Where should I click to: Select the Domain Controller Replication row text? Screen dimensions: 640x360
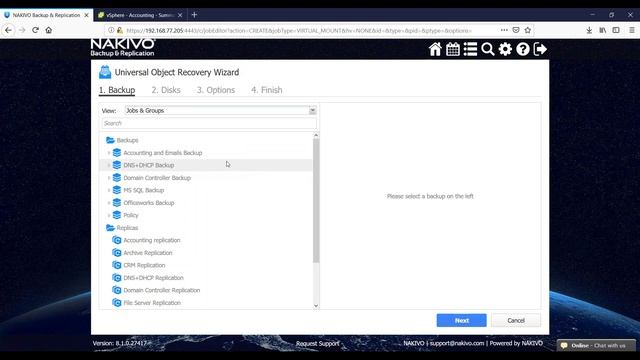click(x=162, y=290)
